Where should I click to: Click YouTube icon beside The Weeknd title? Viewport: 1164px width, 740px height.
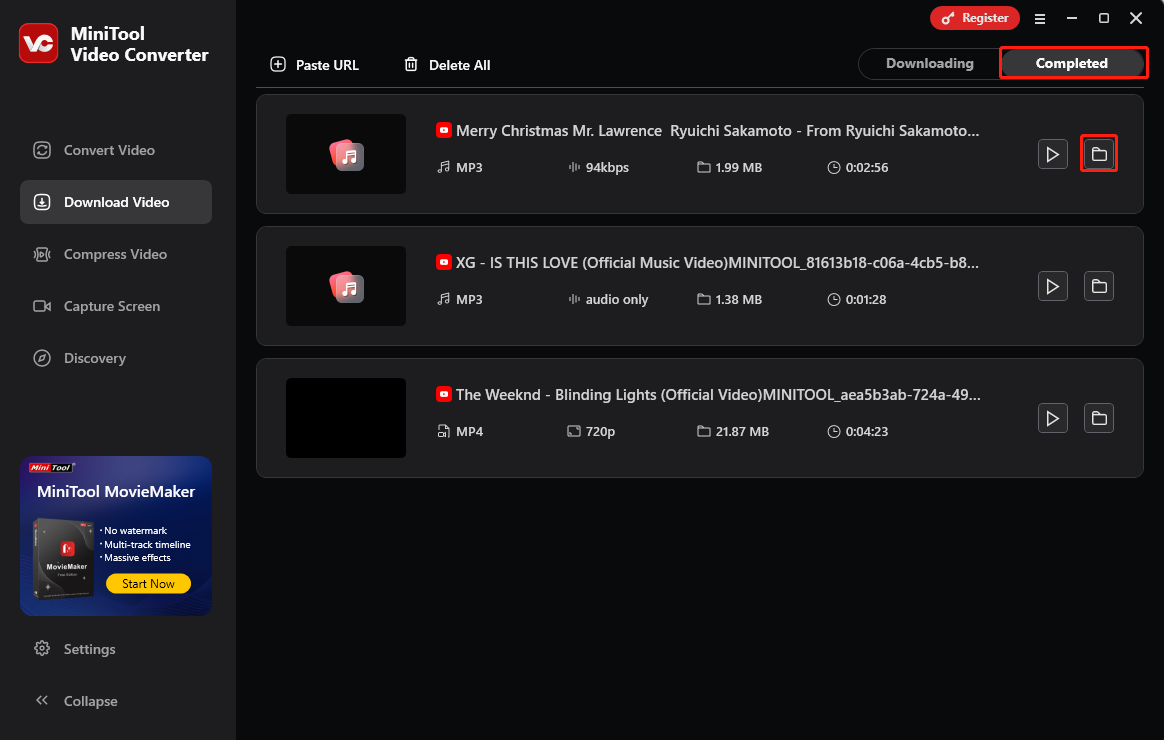443,394
